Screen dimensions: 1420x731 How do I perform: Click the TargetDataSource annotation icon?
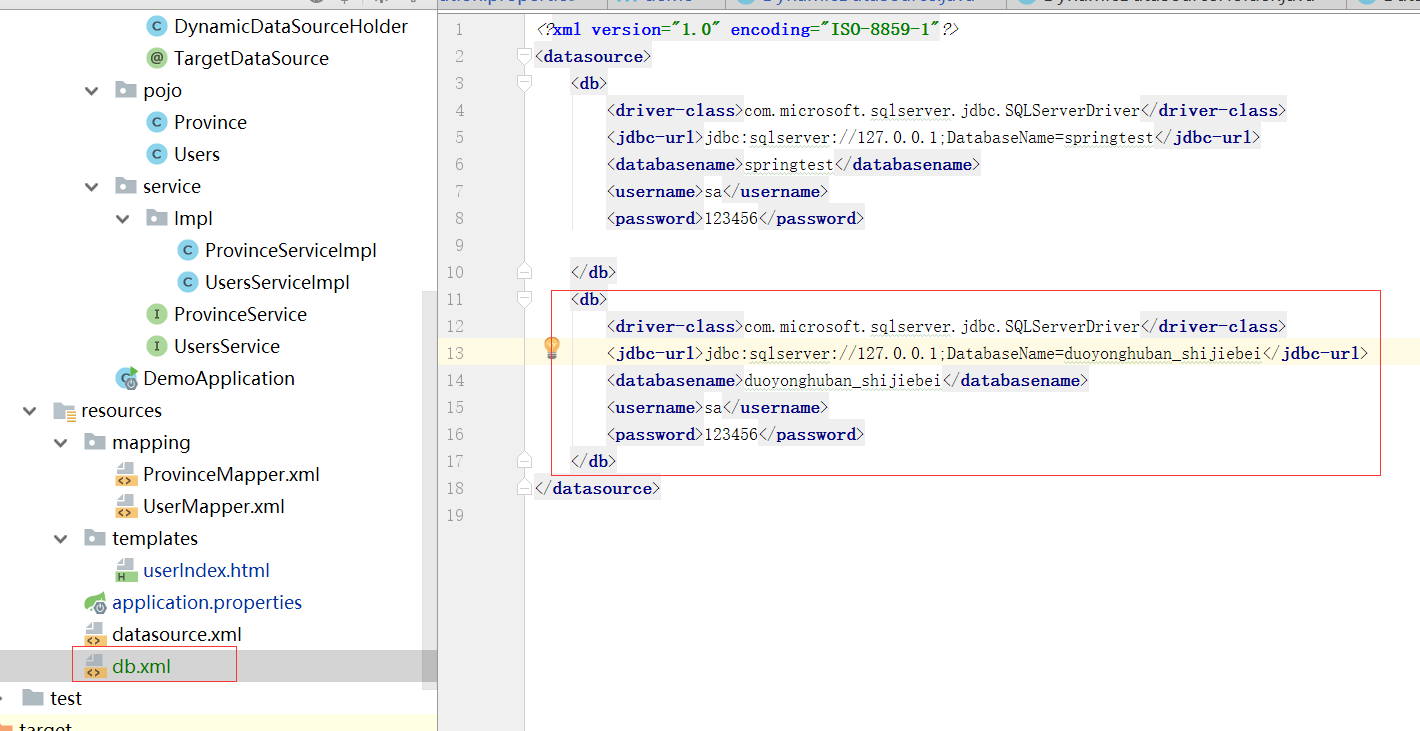point(156,58)
